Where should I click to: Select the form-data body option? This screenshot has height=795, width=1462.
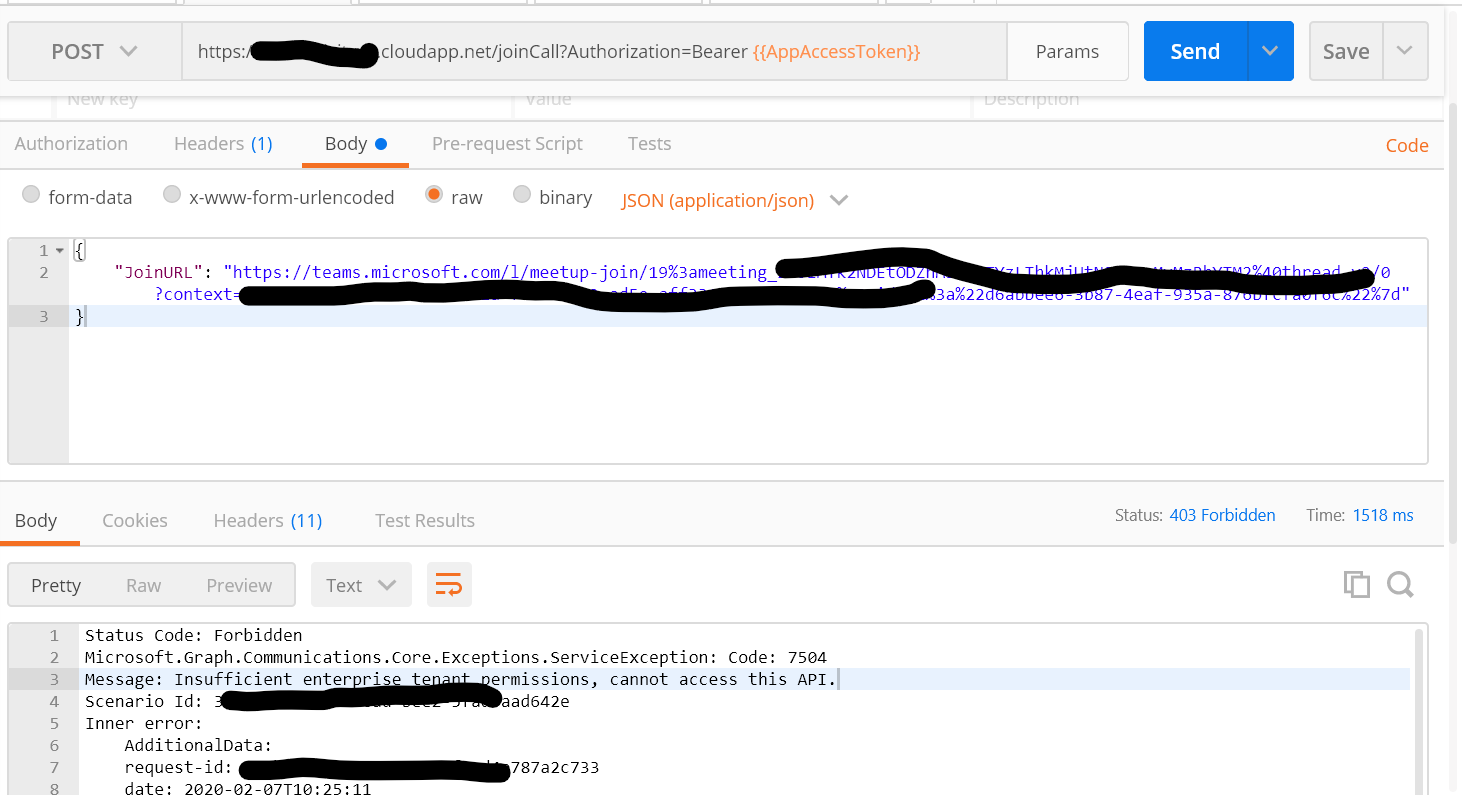point(31,196)
